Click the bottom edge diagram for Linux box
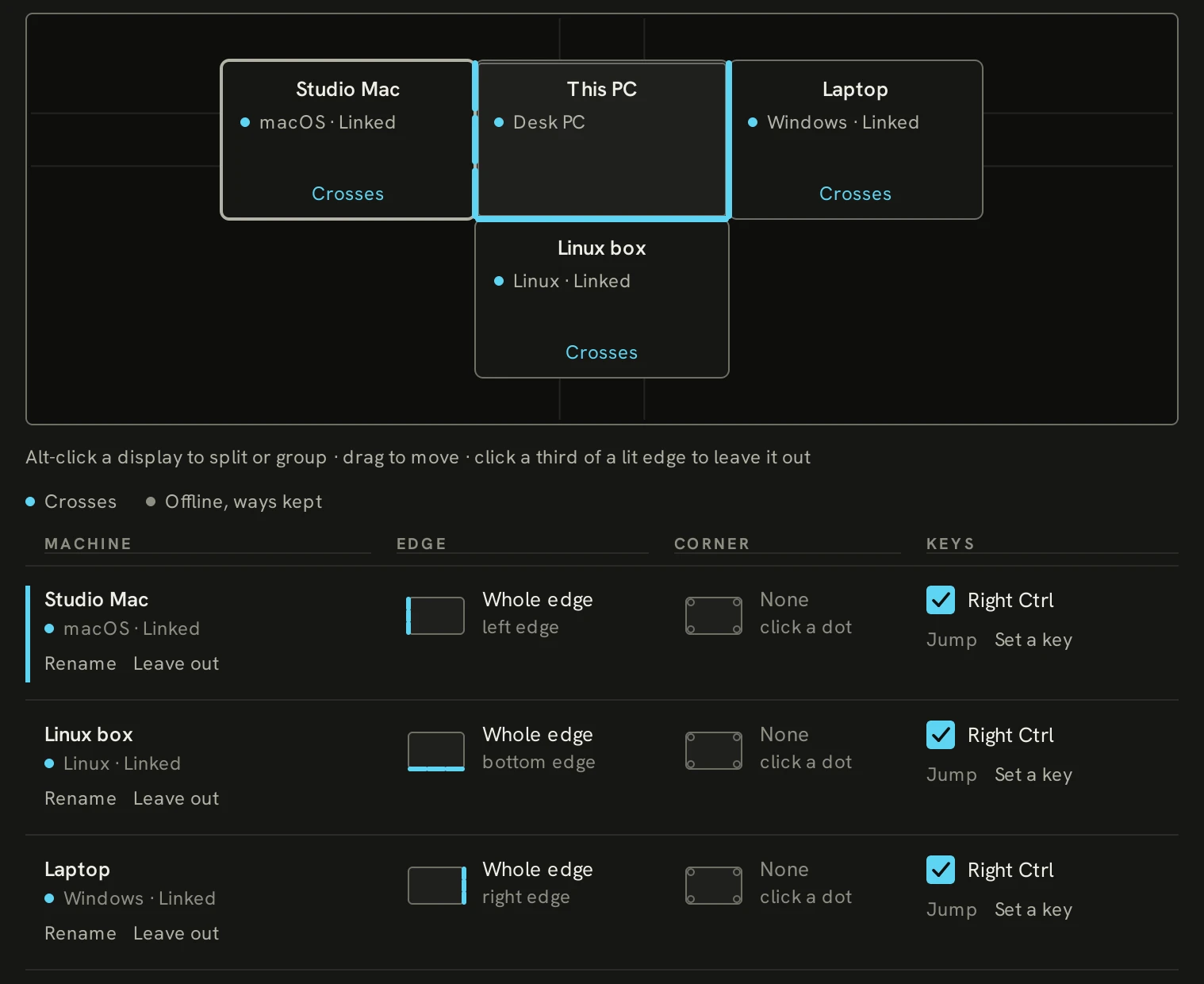This screenshot has height=984, width=1204. (x=436, y=751)
